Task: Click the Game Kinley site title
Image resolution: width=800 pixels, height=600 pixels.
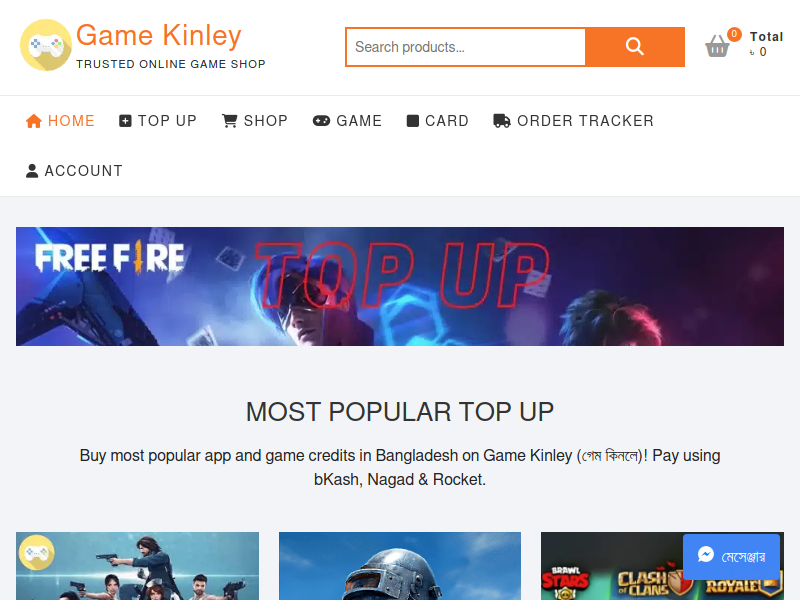Action: tap(159, 35)
